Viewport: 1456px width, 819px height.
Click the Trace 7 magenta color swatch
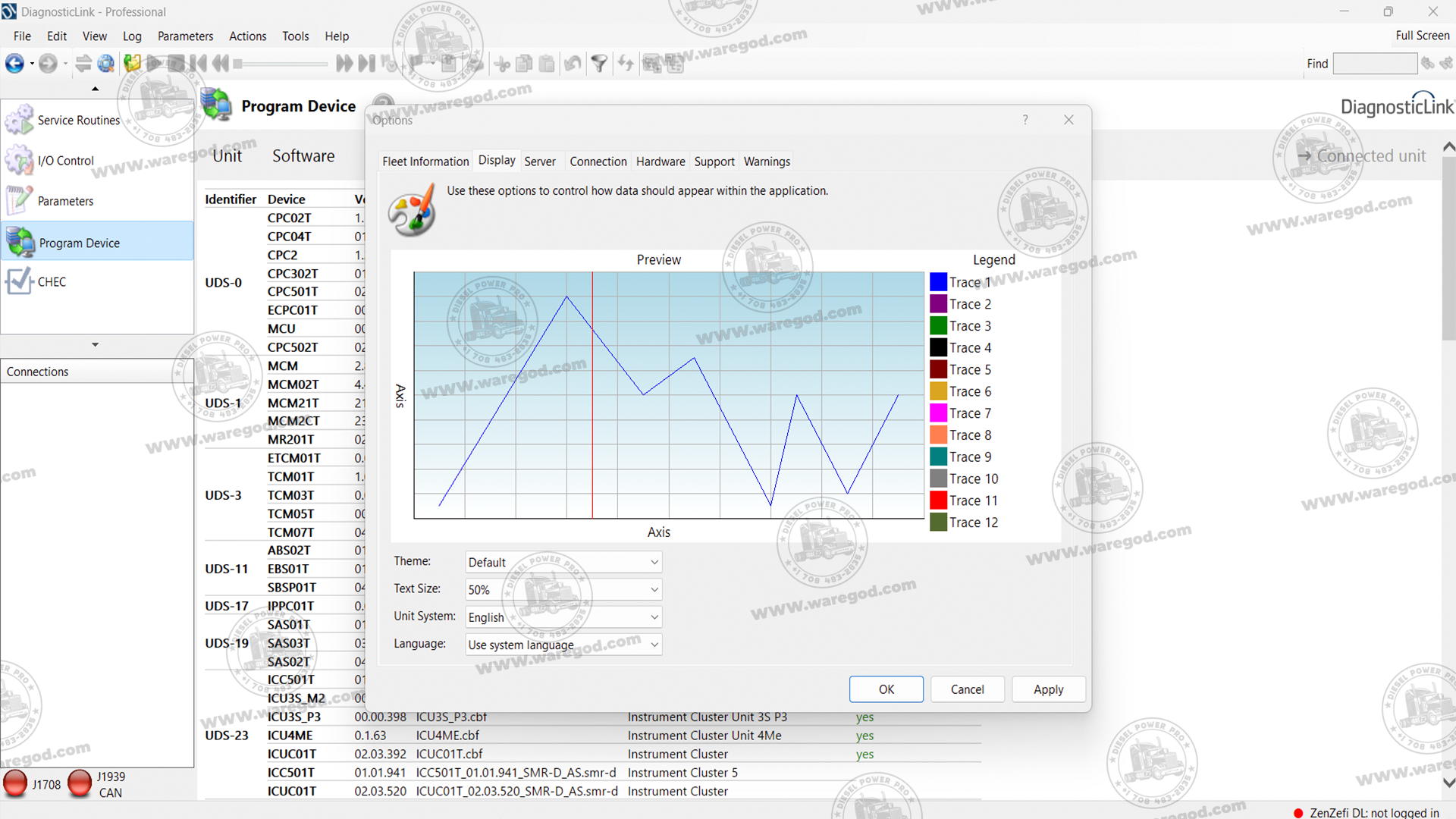(x=938, y=413)
